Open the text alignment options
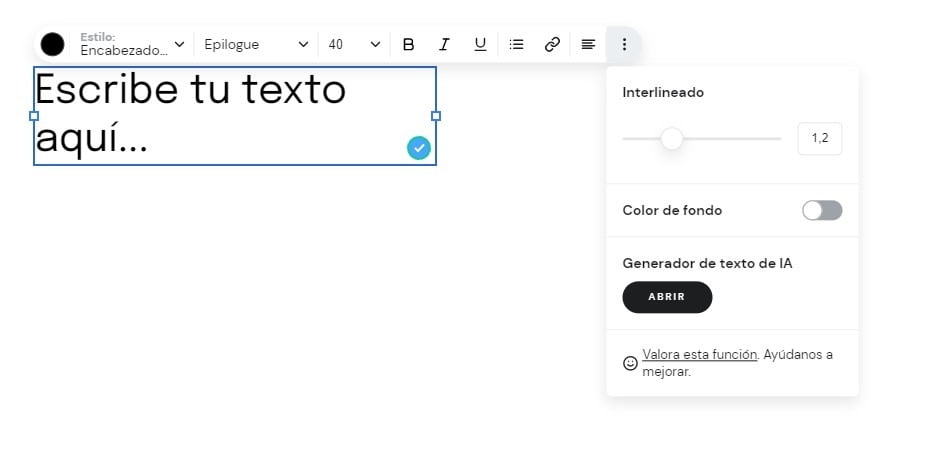The image size is (932, 453). tap(588, 44)
